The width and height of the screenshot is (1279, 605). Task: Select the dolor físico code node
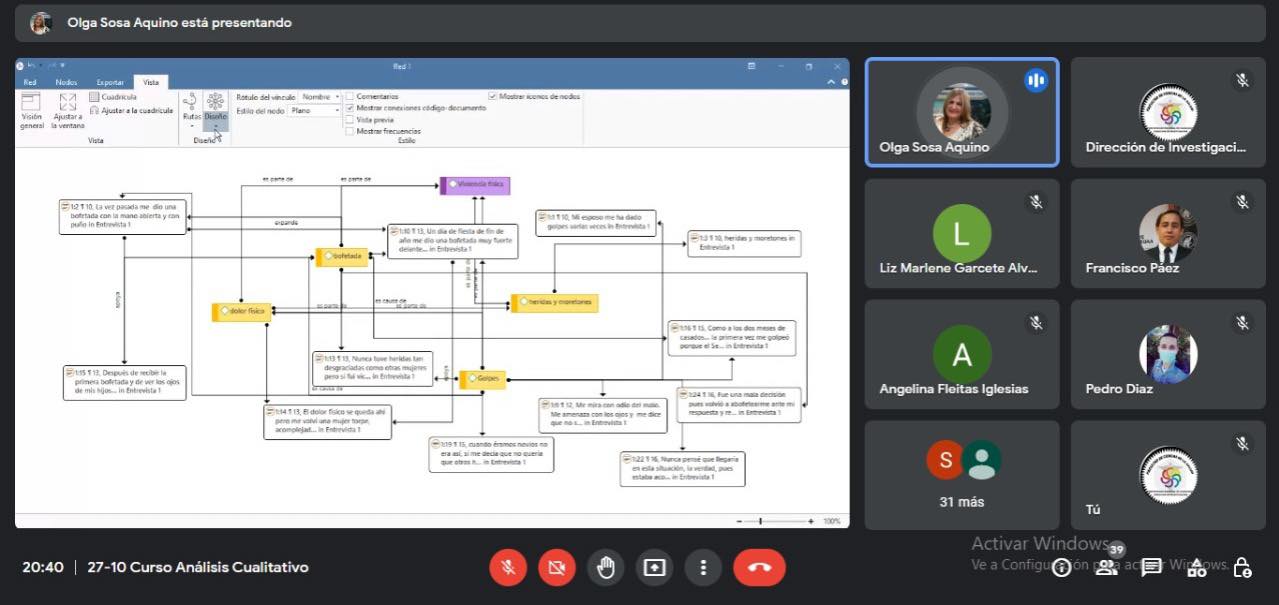241,312
